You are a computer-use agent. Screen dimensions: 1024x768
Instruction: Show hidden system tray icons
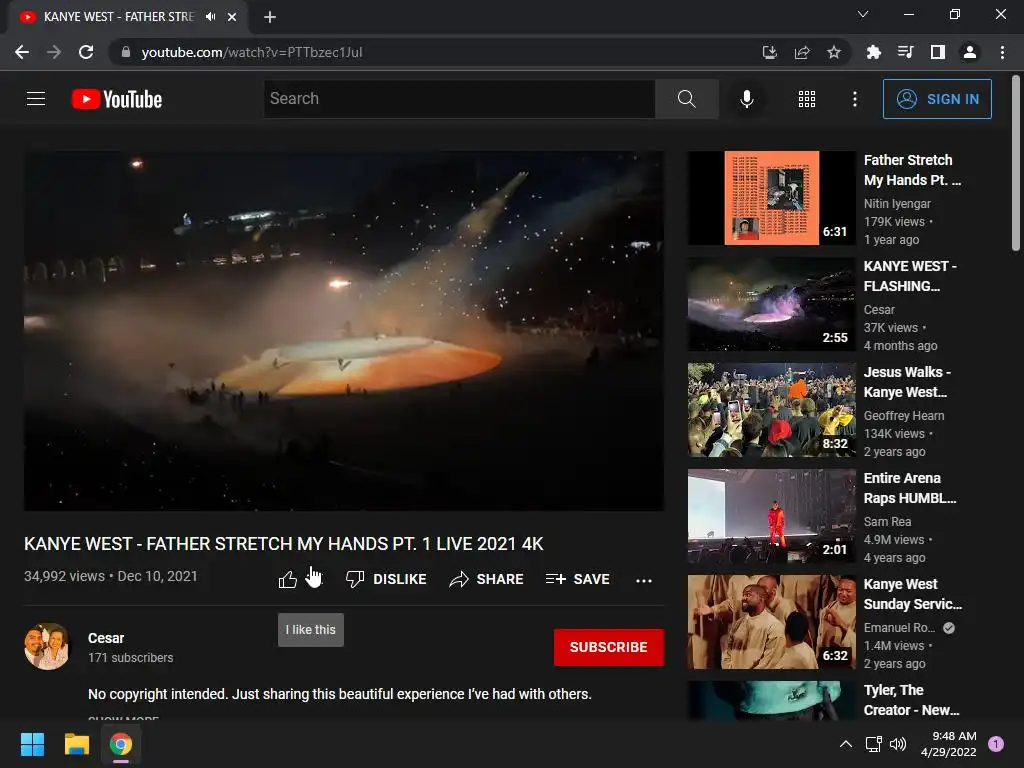(x=846, y=744)
